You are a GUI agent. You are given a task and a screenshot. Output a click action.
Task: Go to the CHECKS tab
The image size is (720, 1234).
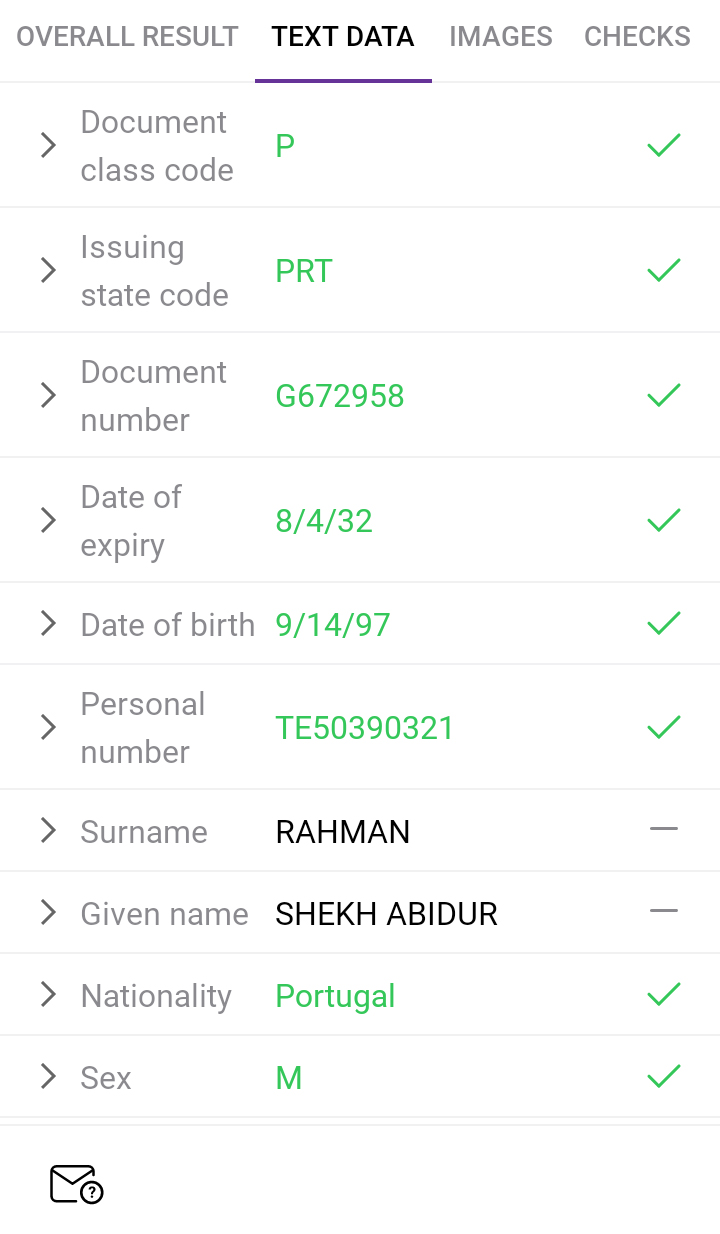(x=637, y=38)
